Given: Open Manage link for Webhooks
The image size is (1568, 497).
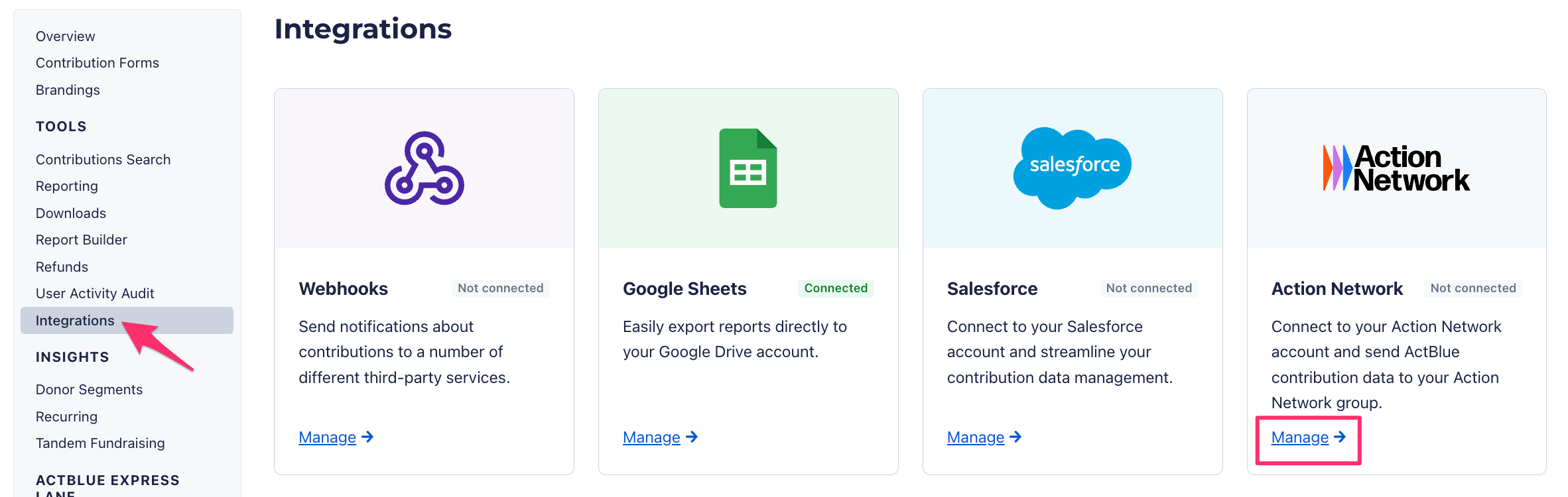Looking at the screenshot, I should [336, 437].
